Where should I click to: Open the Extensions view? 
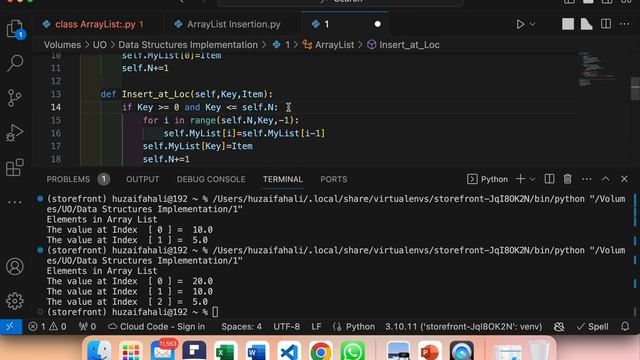[x=15, y=167]
